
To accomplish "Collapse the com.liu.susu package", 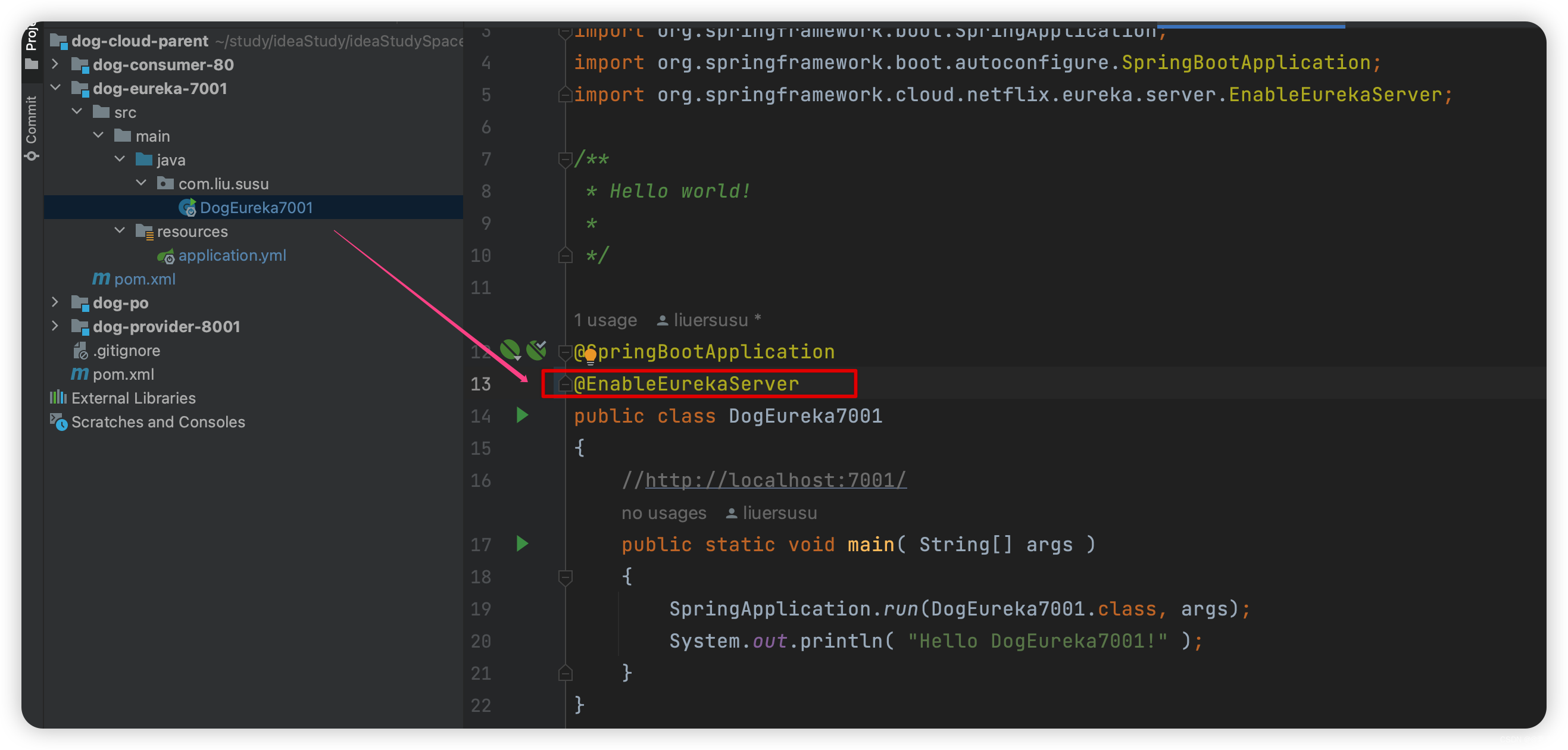I will (x=140, y=183).
